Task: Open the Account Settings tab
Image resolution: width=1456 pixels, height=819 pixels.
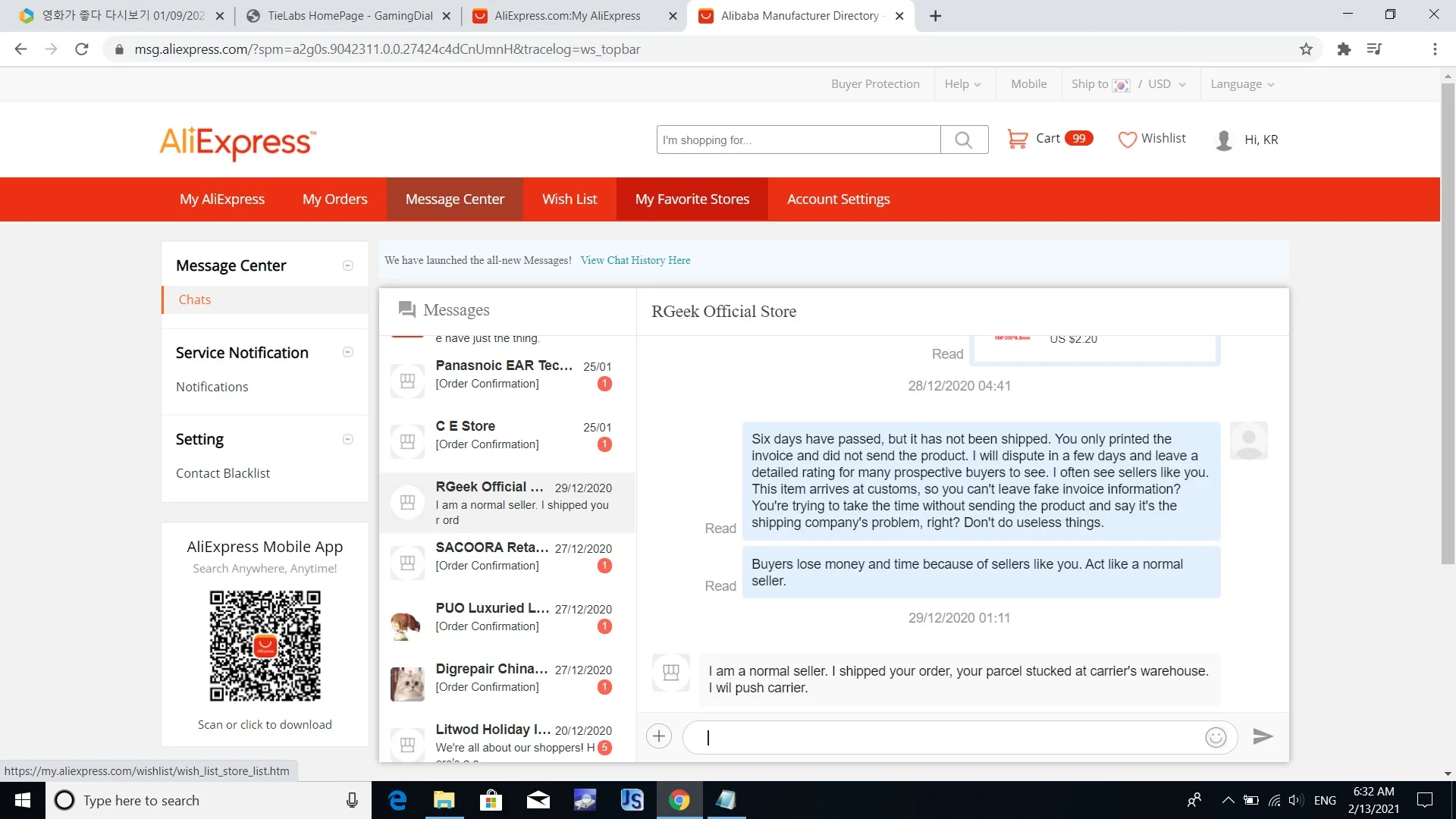Action: click(838, 199)
